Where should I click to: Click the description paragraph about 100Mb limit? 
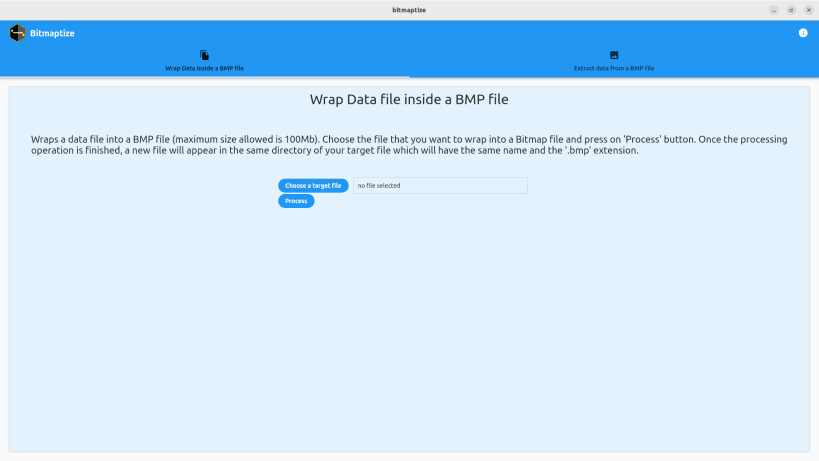[409, 145]
